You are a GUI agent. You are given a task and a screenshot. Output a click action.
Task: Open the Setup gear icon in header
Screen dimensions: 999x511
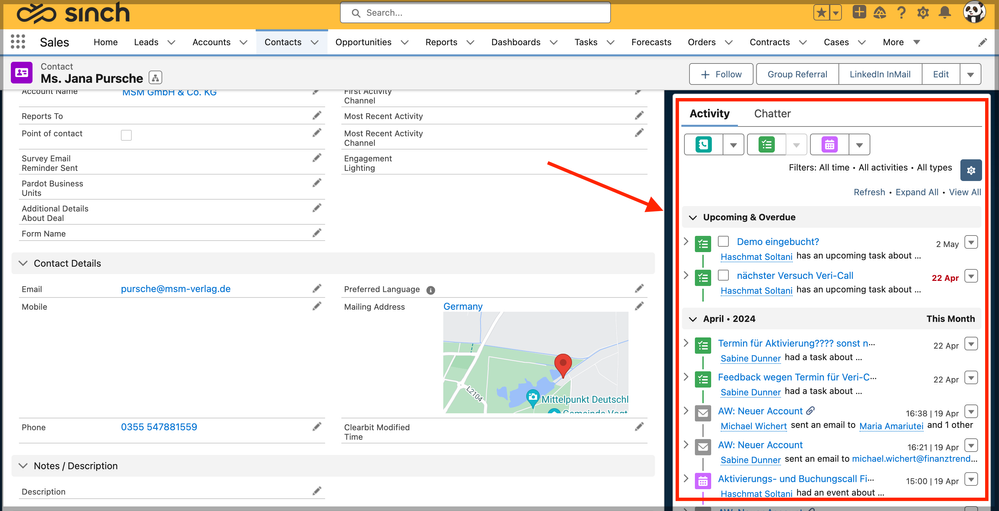pos(923,13)
